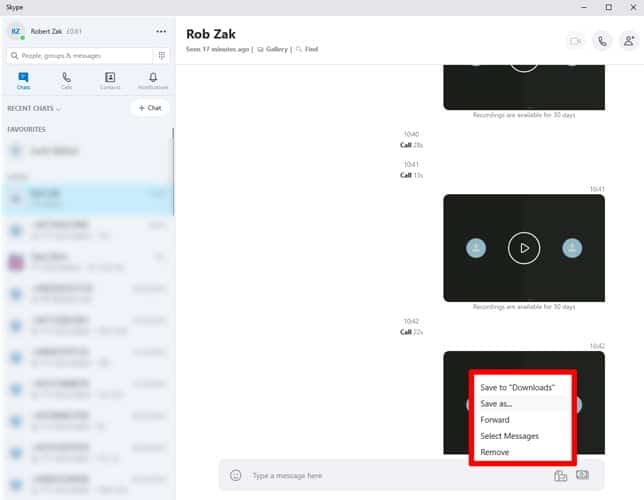
Task: Start a new chat with + Chat button
Action: coord(150,108)
